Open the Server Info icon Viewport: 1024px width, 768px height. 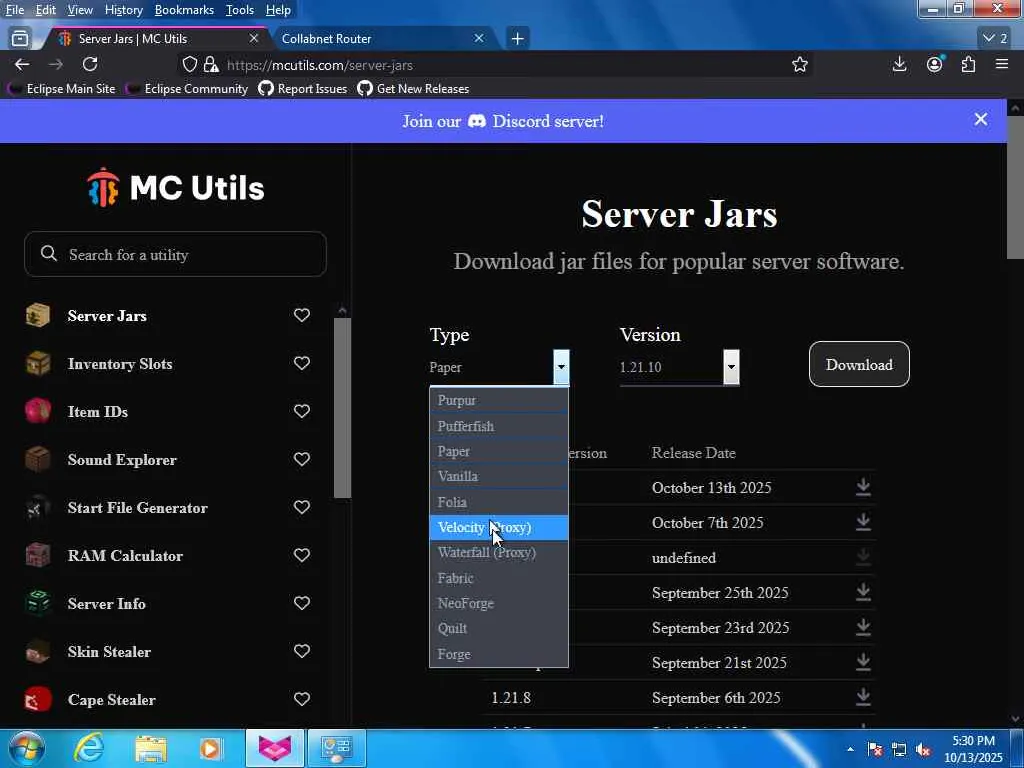(38, 603)
